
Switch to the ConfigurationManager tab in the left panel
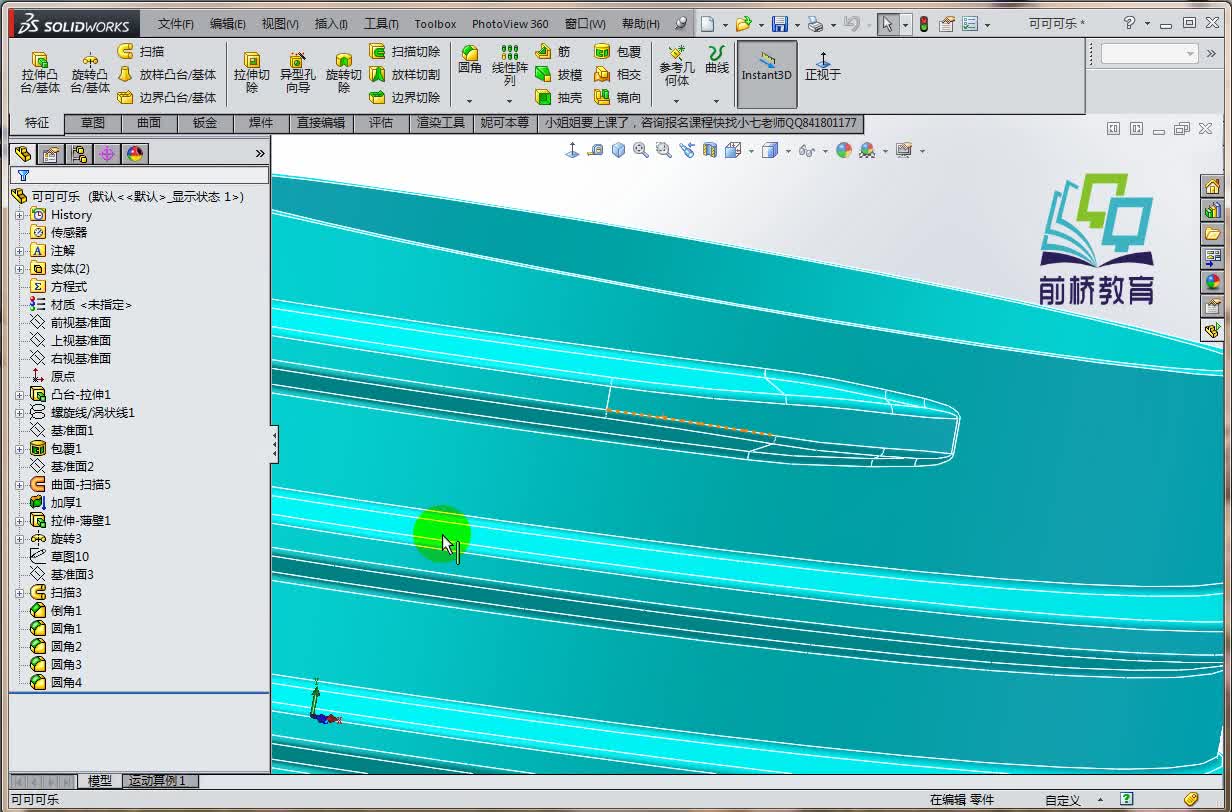click(x=79, y=154)
